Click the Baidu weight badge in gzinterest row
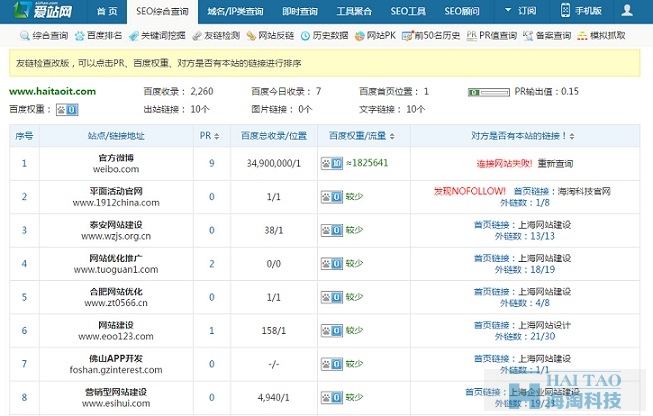This screenshot has width=653, height=416. pyautogui.click(x=331, y=364)
